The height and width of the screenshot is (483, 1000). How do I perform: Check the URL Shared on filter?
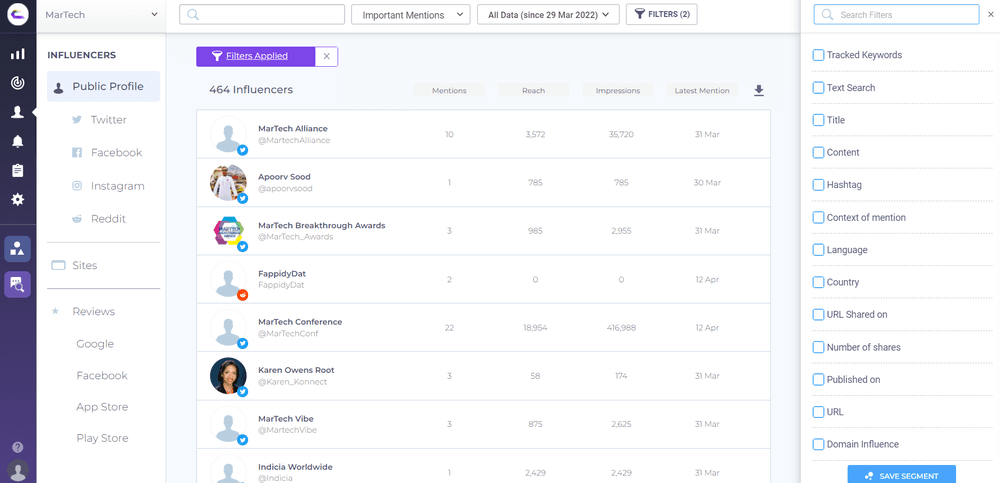tap(818, 315)
